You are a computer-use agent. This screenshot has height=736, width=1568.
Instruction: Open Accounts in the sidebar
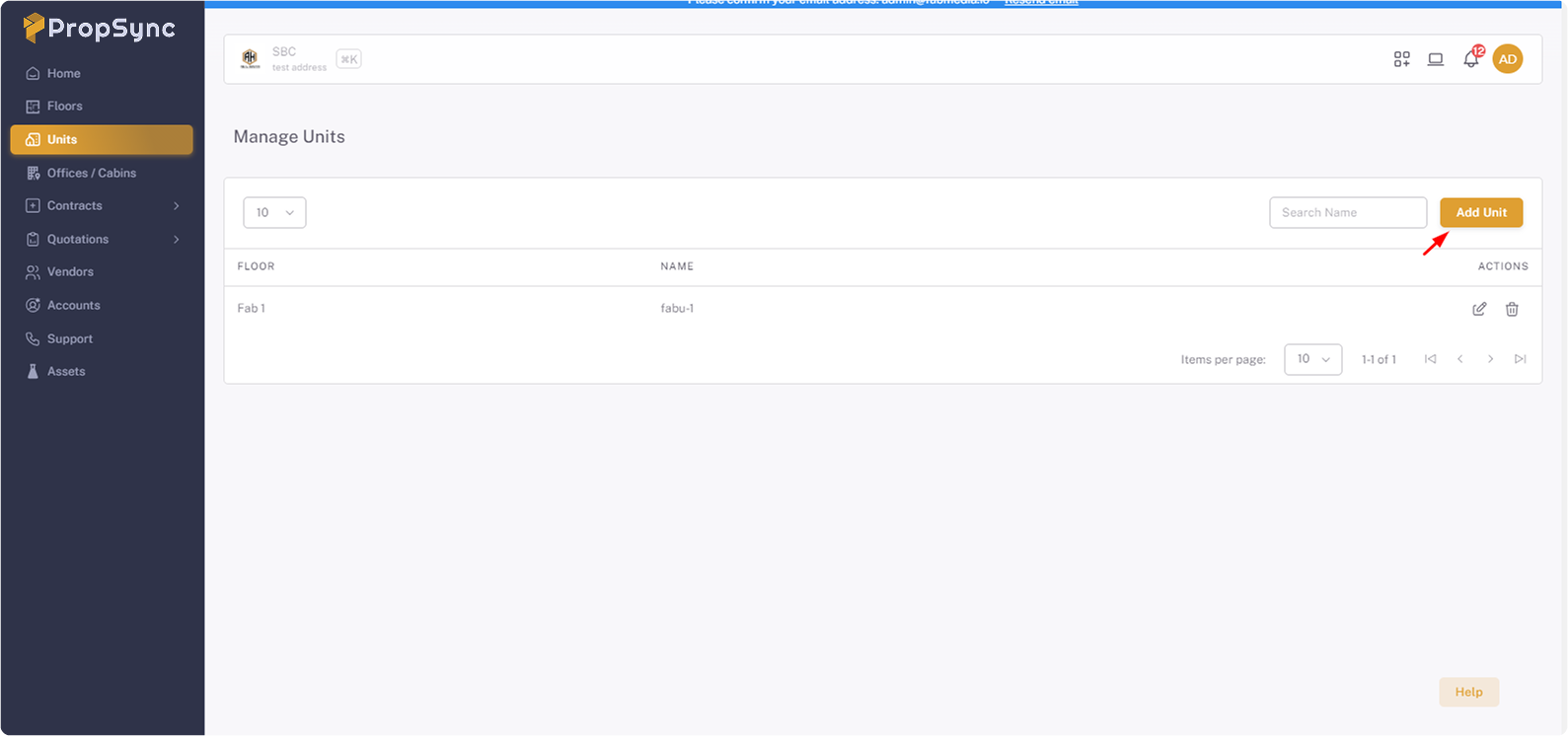(x=101, y=306)
